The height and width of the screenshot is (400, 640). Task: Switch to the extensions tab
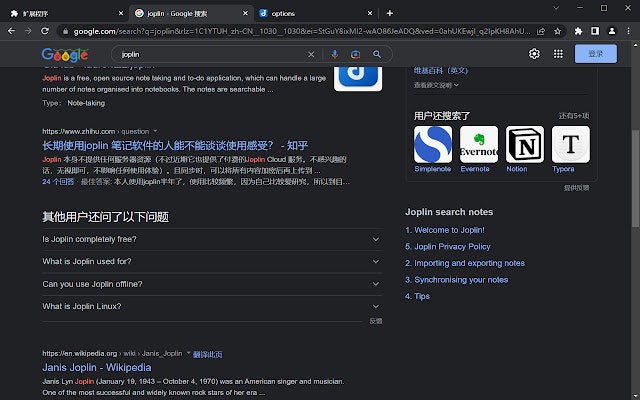65,13
